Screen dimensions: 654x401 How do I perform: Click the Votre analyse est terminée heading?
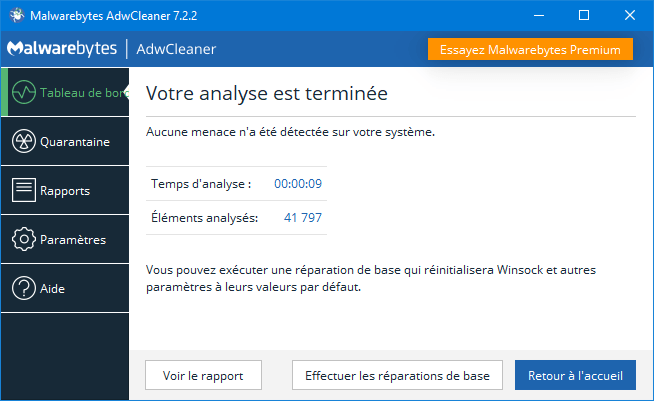pyautogui.click(x=267, y=93)
